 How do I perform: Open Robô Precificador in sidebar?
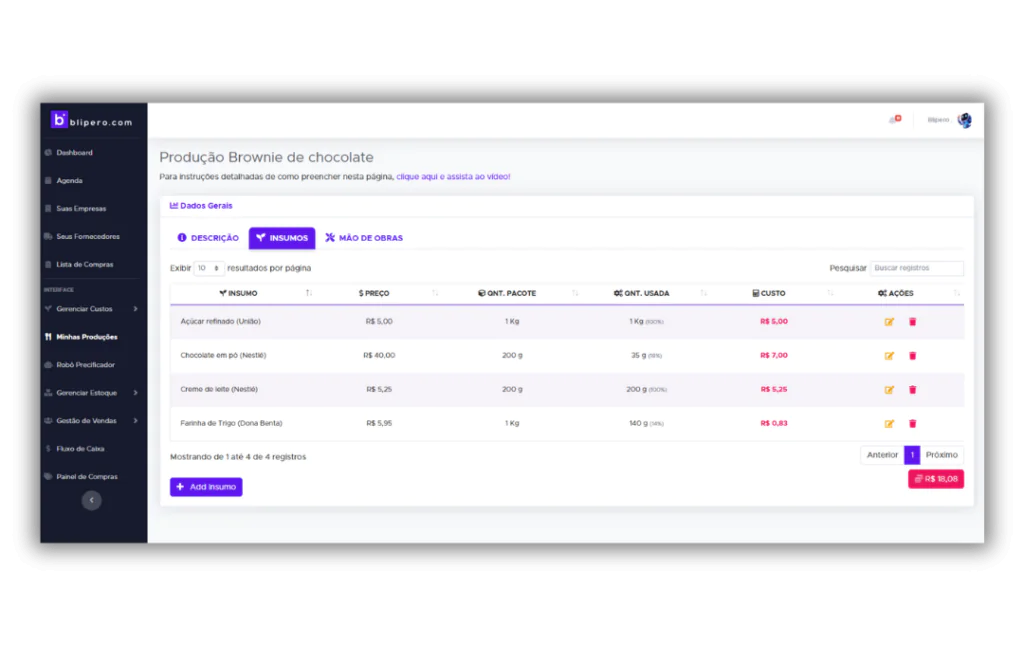click(85, 365)
